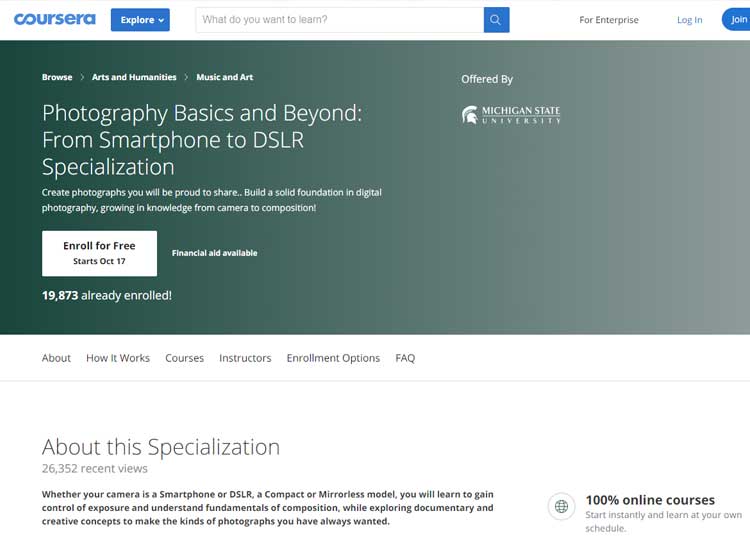Click the Log In link
This screenshot has height=550, width=750.
(689, 20)
